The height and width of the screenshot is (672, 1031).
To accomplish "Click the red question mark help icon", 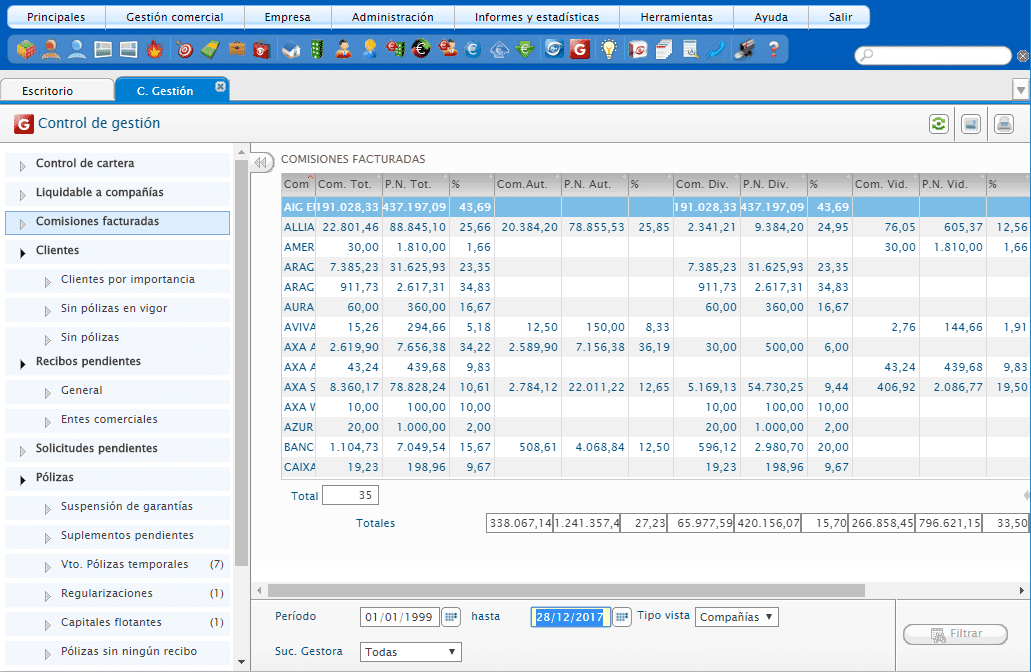I will [x=774, y=49].
